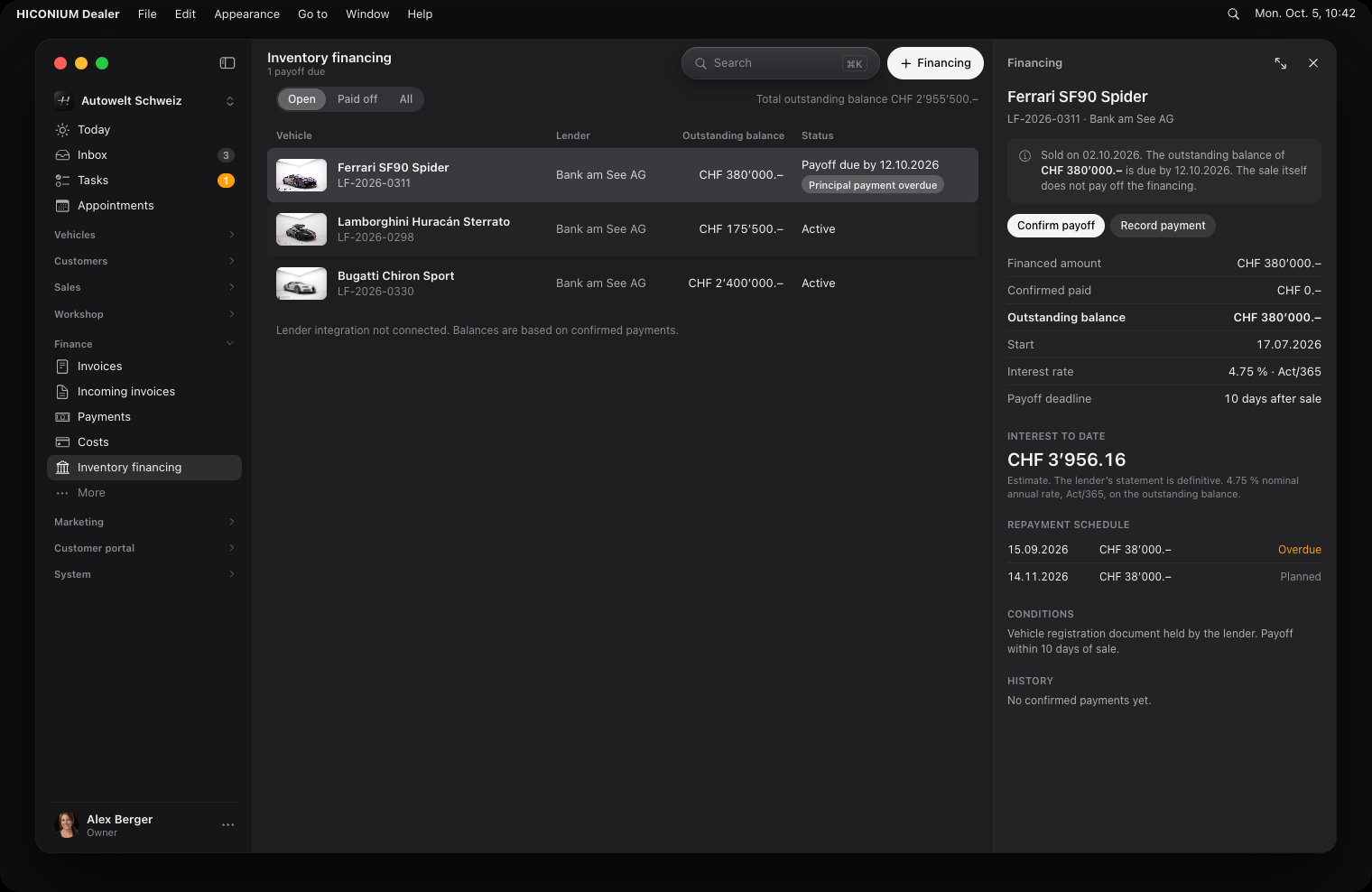The height and width of the screenshot is (892, 1372).
Task: Expand the Customers section
Action: click(x=144, y=261)
